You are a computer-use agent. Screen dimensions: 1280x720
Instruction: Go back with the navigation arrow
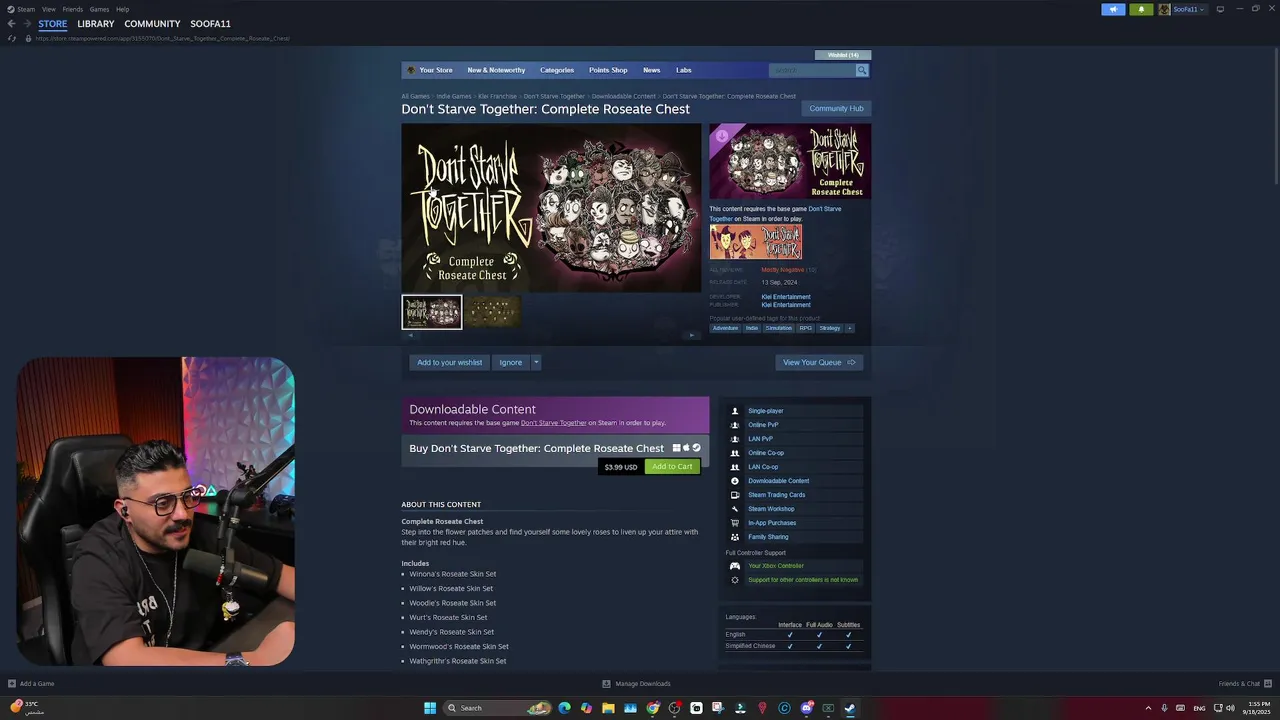point(11,24)
